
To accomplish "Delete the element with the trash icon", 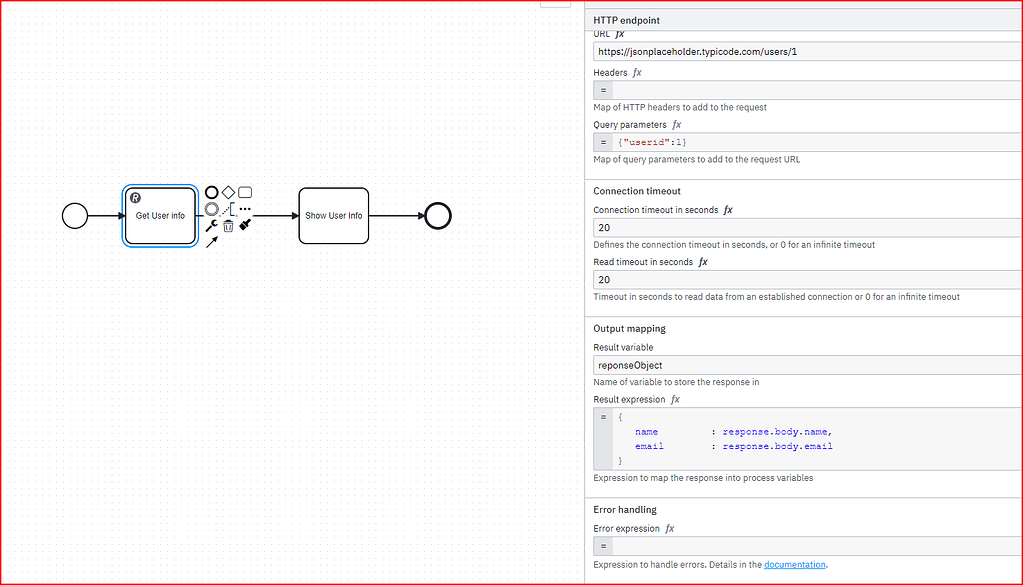I will (x=228, y=226).
